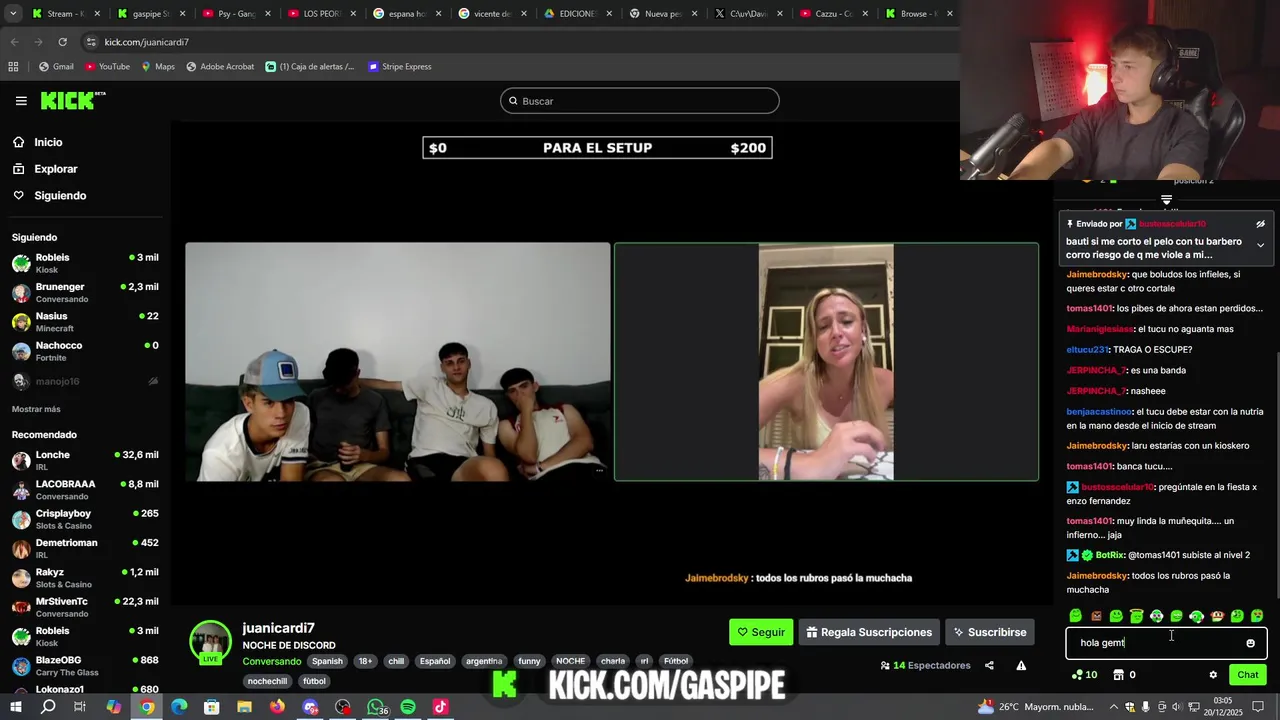Open Lonche IRL recommended channel
This screenshot has height=720, width=1280.
point(85,460)
